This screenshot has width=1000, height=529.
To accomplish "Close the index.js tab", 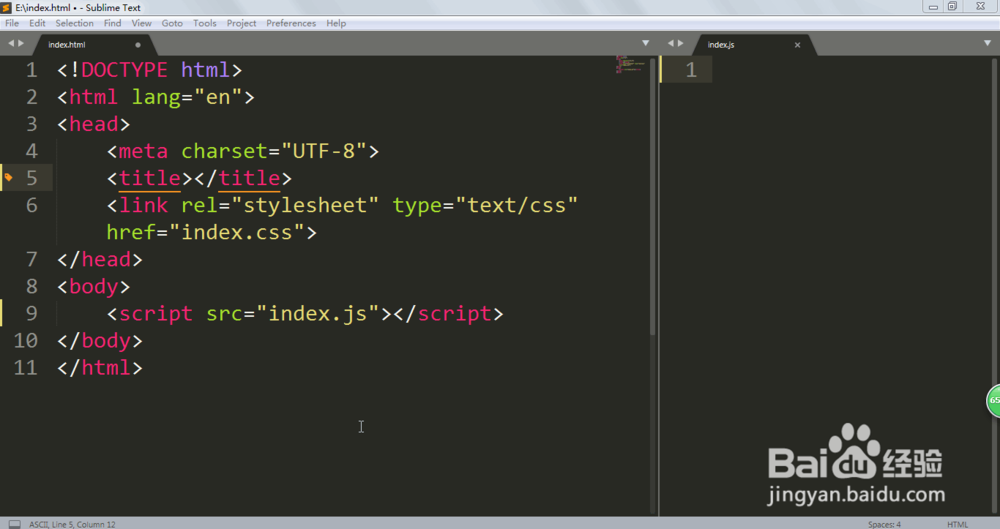I will [797, 45].
